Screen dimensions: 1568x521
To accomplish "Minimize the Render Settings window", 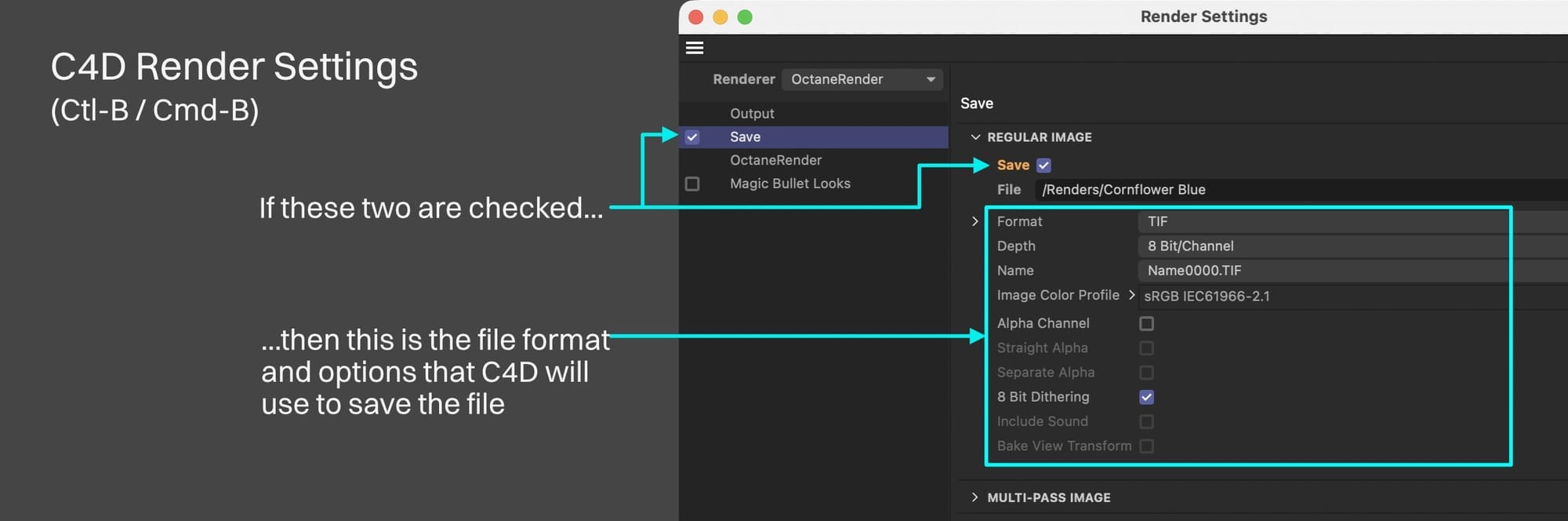I will pyautogui.click(x=720, y=17).
